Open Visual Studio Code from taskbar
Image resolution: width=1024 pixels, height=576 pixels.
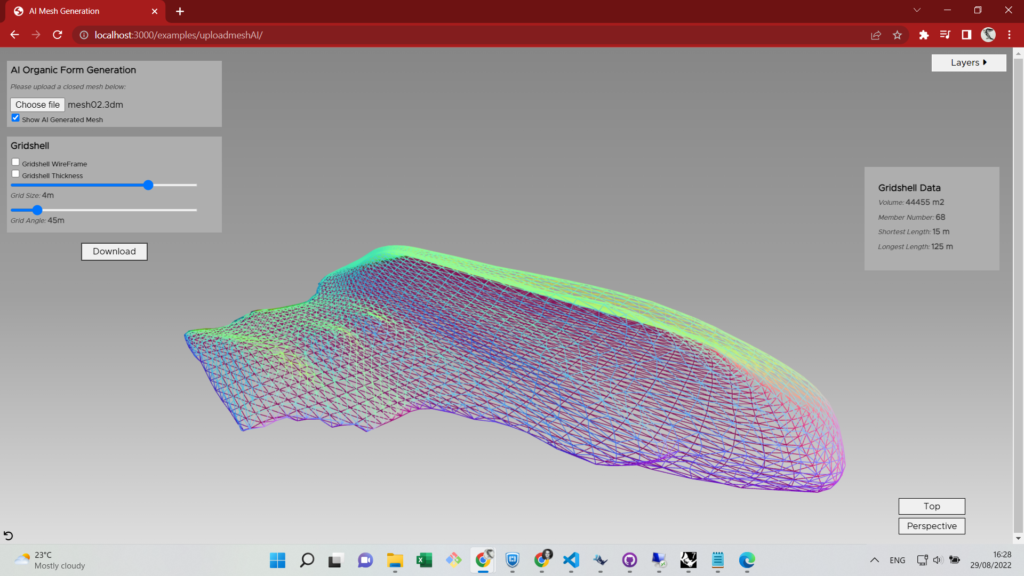coord(571,560)
